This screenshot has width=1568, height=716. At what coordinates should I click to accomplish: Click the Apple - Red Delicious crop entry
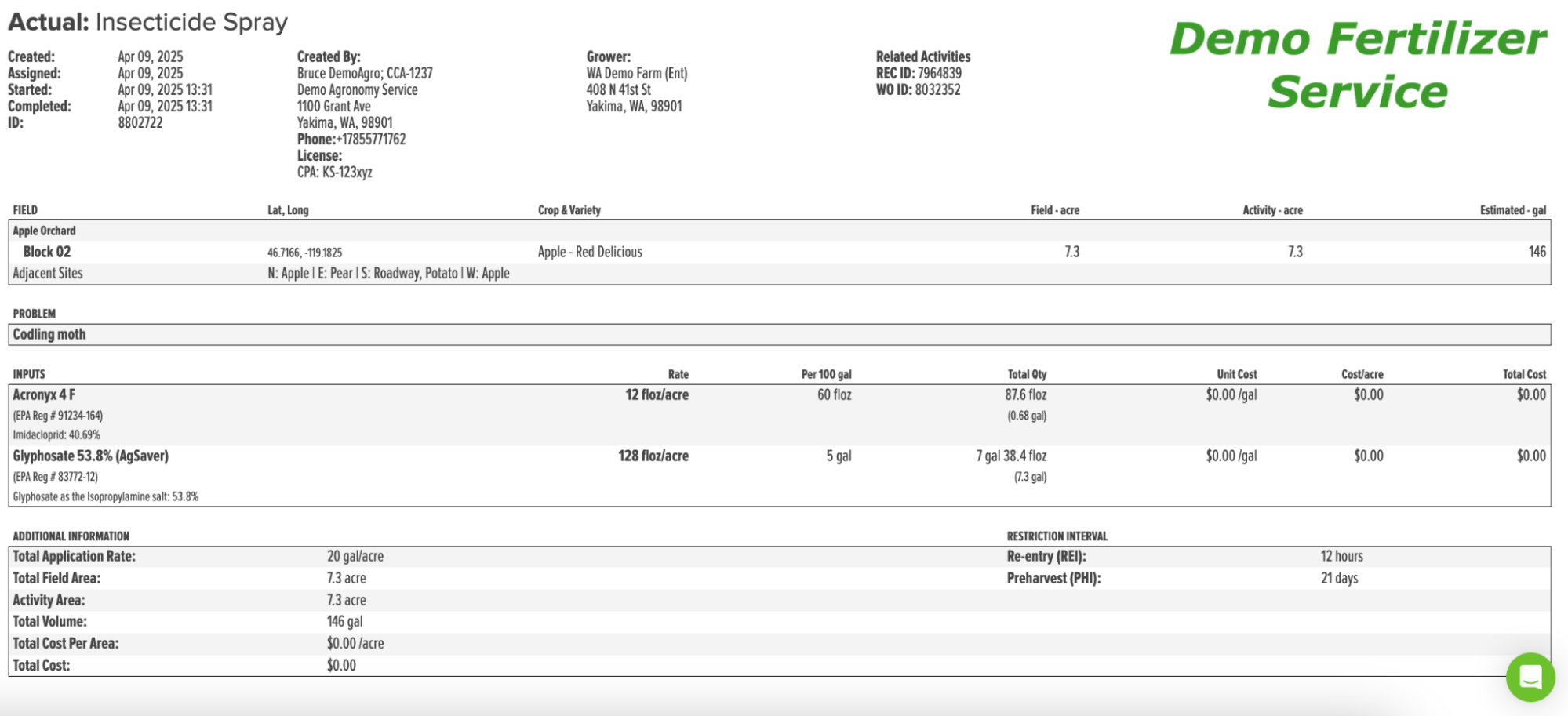pyautogui.click(x=590, y=252)
